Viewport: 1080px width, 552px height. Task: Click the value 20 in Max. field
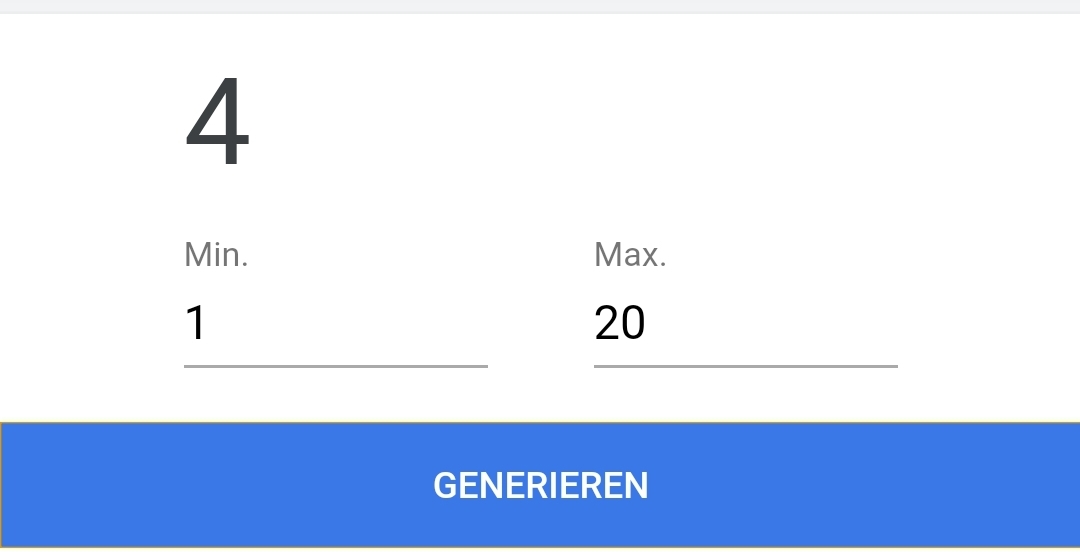619,323
